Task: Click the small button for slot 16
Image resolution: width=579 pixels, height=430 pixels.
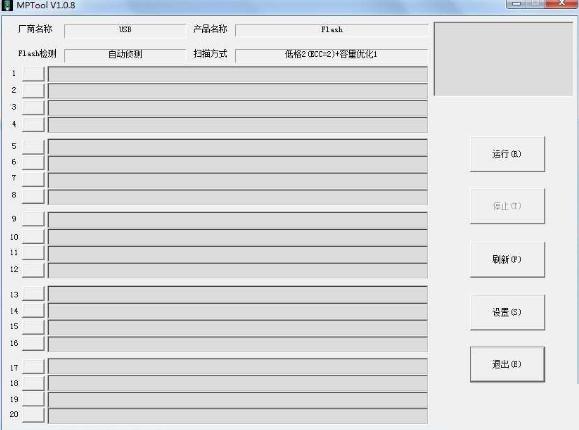Action: pyautogui.click(x=33, y=343)
